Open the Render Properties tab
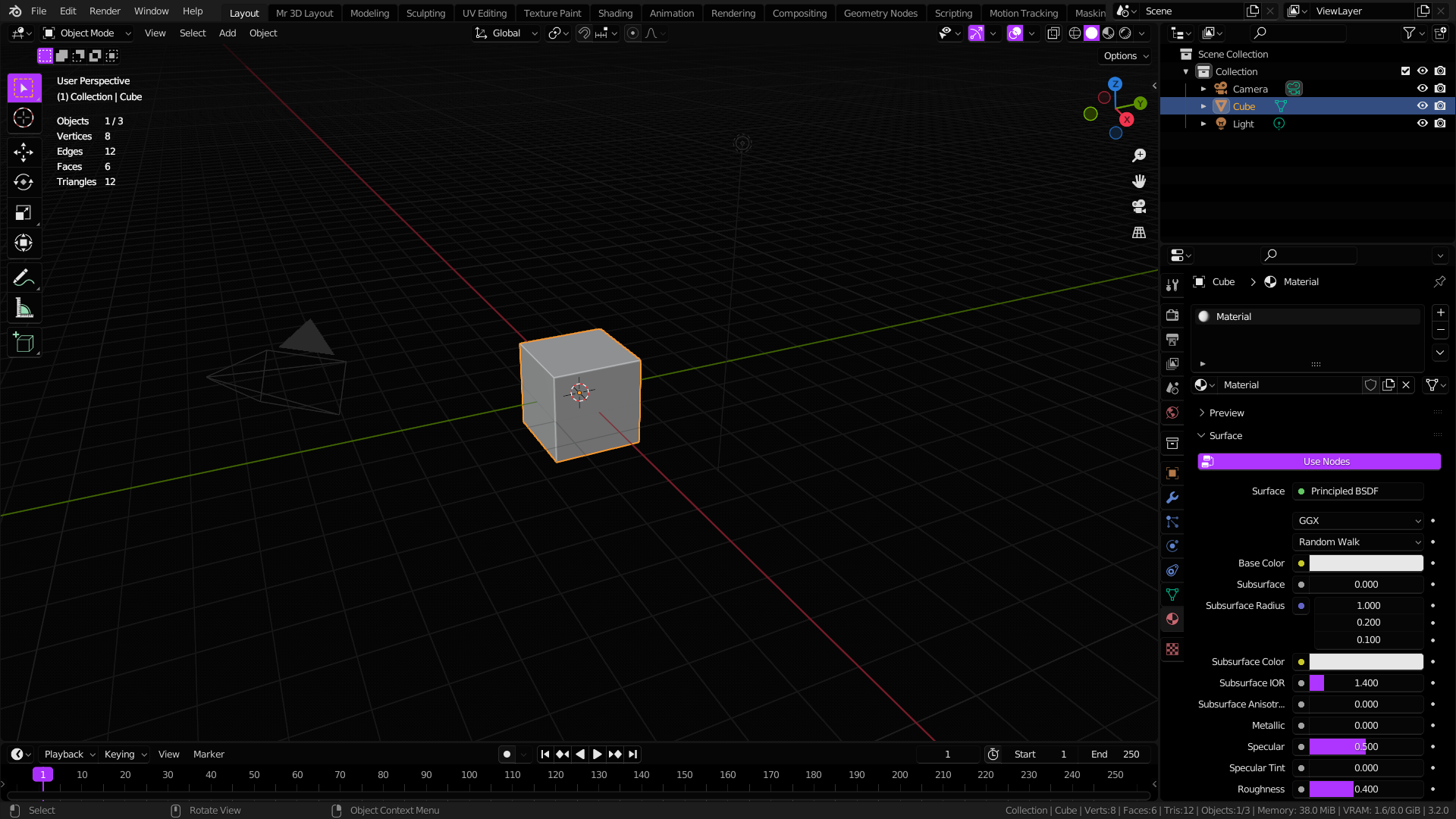This screenshot has width=1456, height=819. 1172,315
